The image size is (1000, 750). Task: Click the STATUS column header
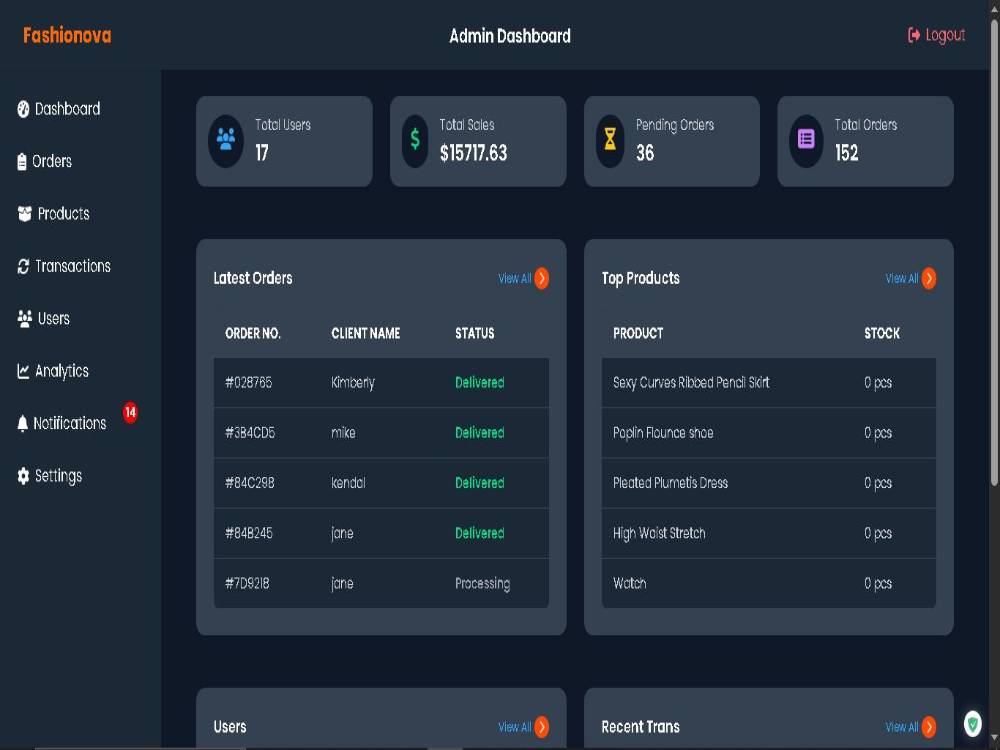click(474, 333)
